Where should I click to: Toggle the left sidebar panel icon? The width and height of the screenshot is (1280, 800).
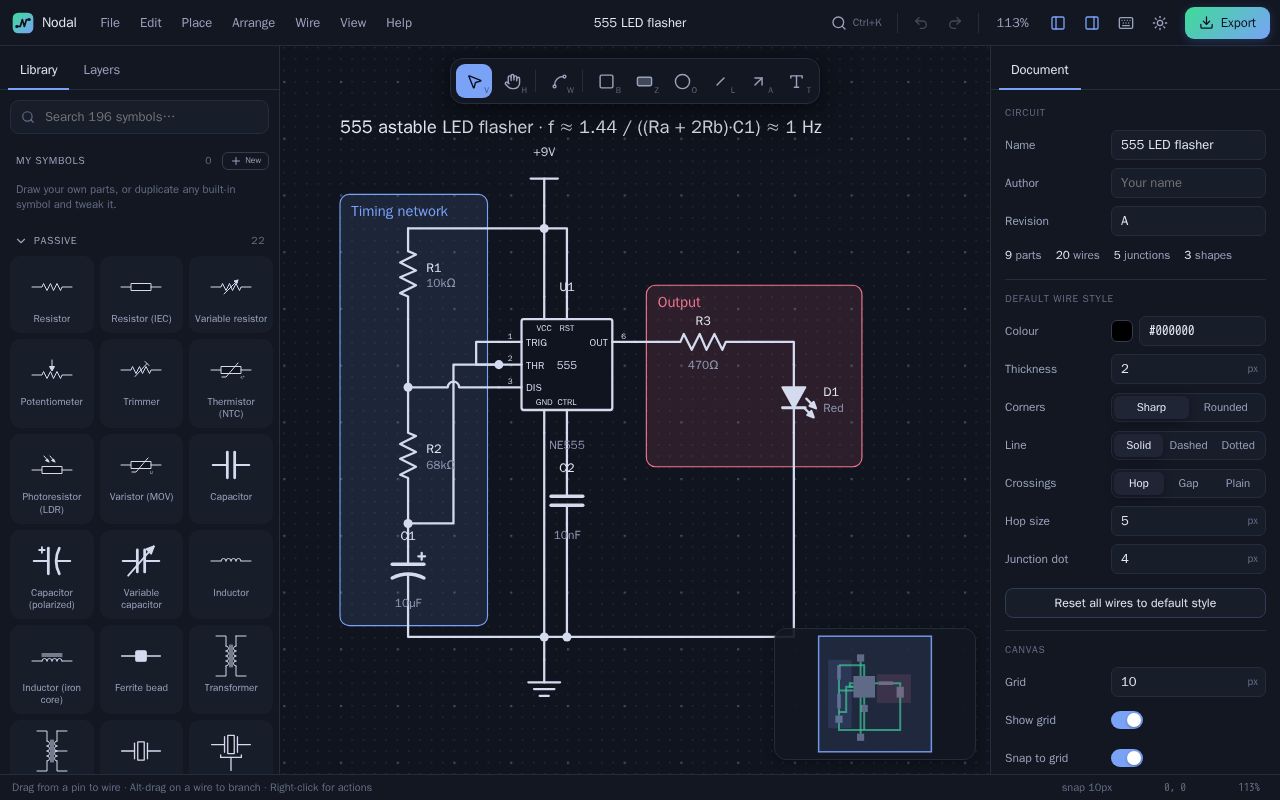(1058, 23)
